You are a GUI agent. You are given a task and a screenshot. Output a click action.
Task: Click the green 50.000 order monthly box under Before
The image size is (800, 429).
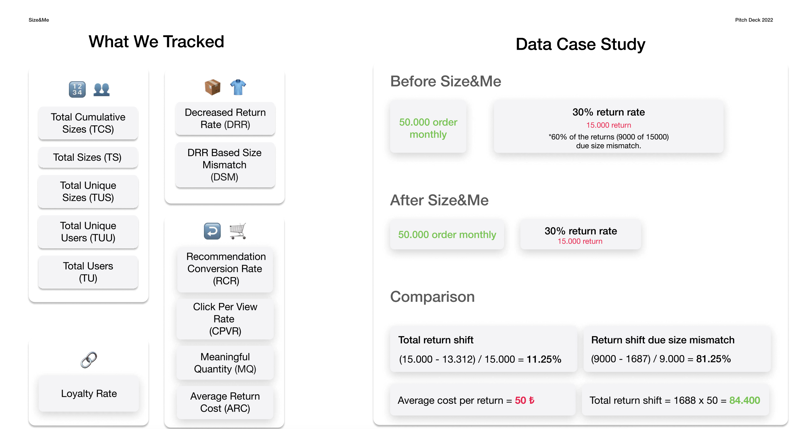[428, 128]
